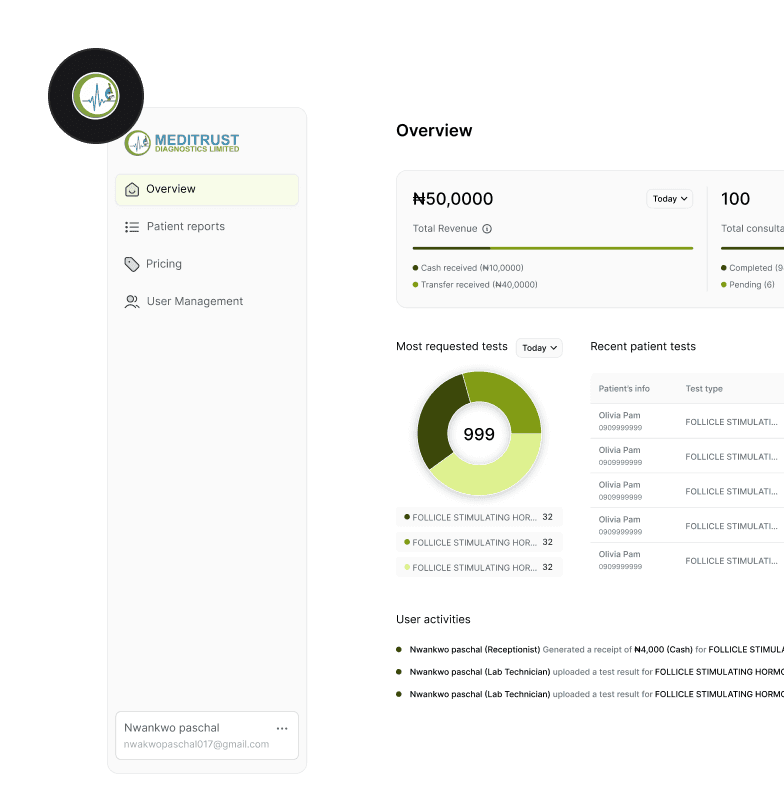Screen dimensions: 784x800
Task: Open the three-dot menu beside Nwankwo paschal
Action: 282,729
